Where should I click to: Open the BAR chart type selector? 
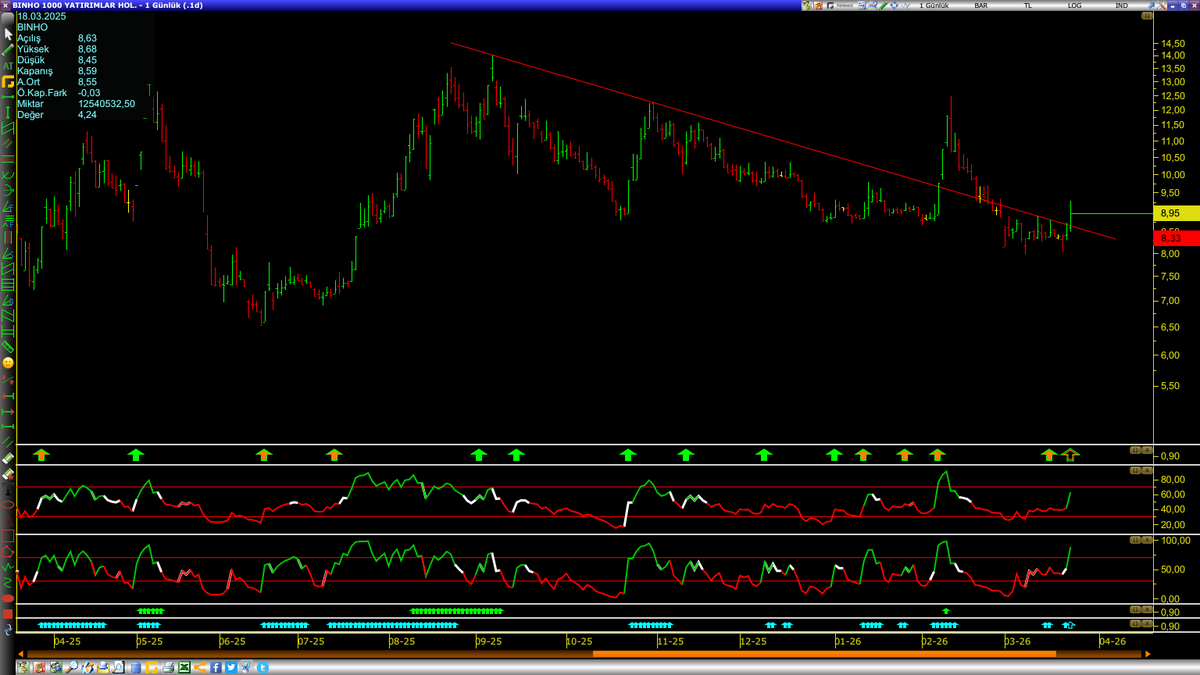981,5
